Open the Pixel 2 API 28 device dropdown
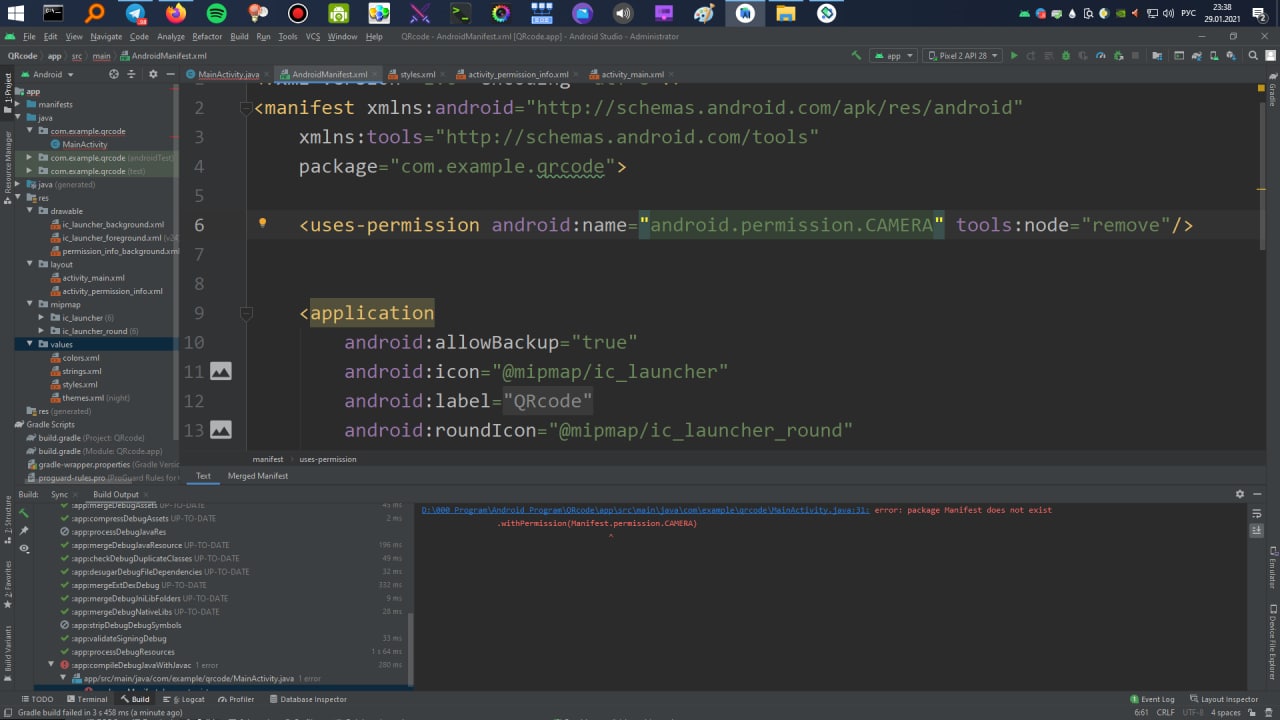 click(x=961, y=56)
